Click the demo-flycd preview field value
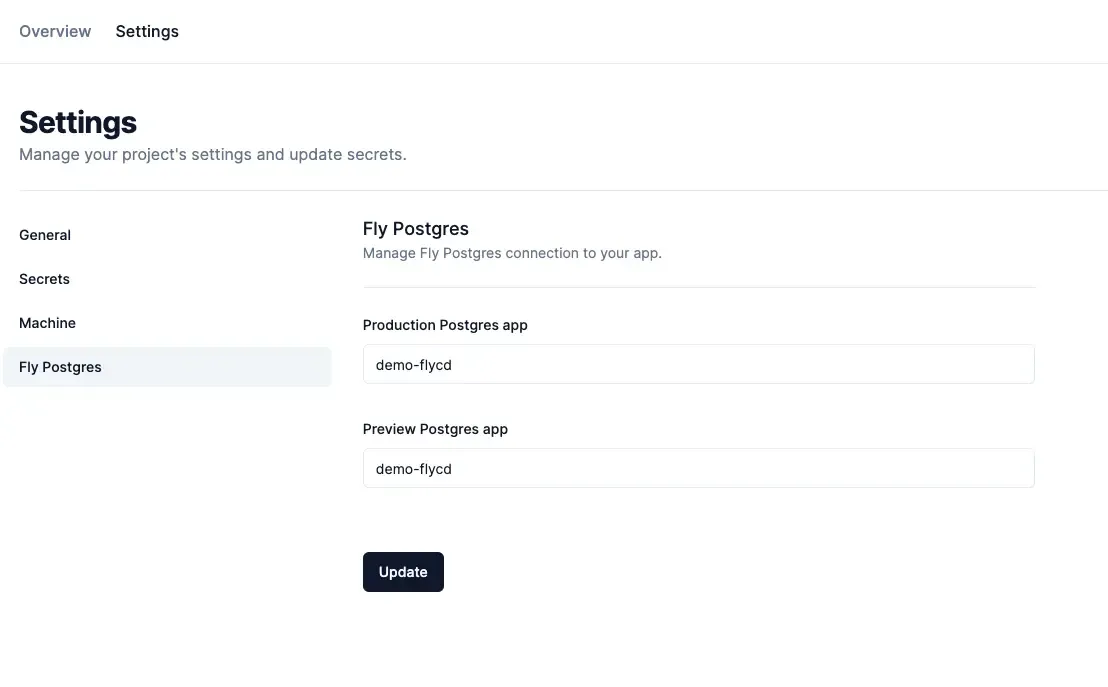 point(413,468)
